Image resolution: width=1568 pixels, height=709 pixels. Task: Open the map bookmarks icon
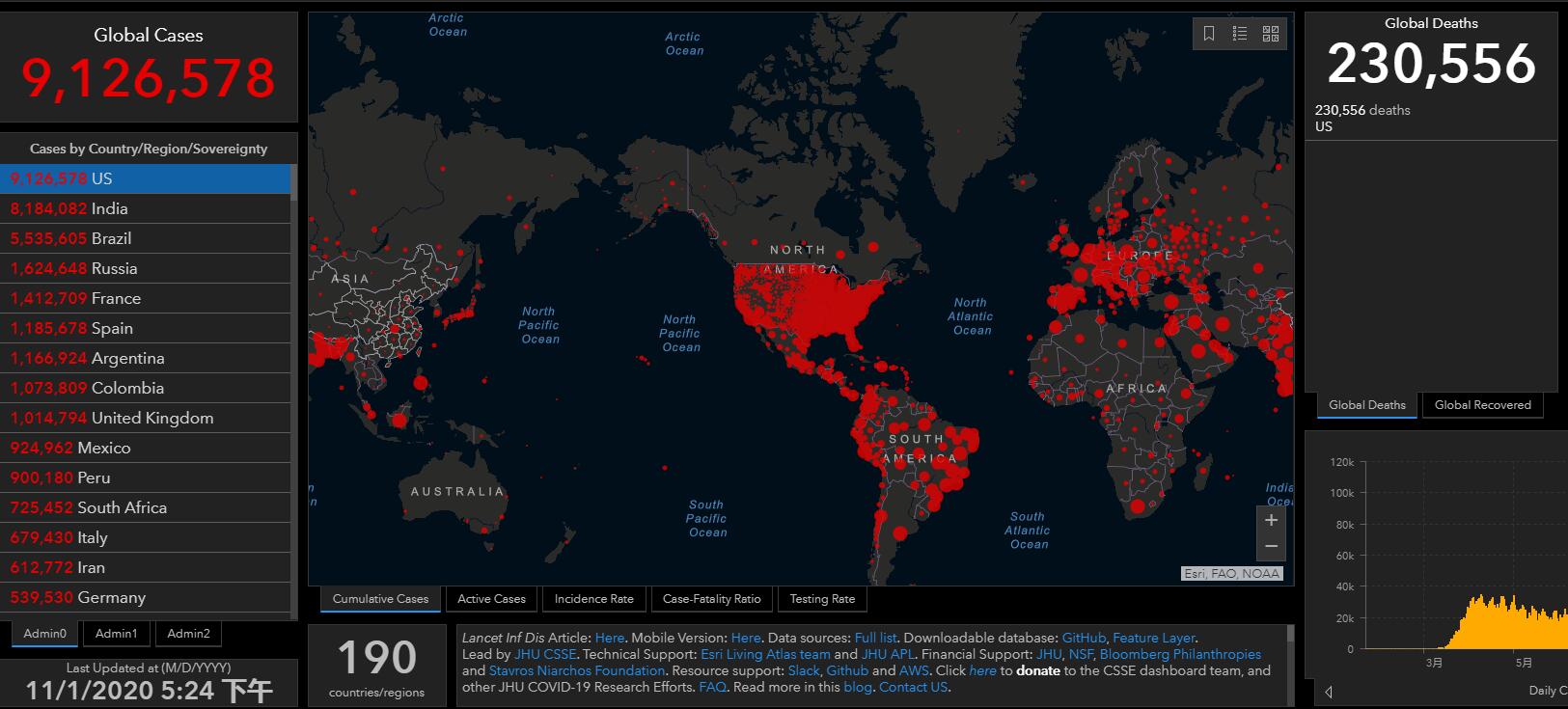pos(1209,34)
